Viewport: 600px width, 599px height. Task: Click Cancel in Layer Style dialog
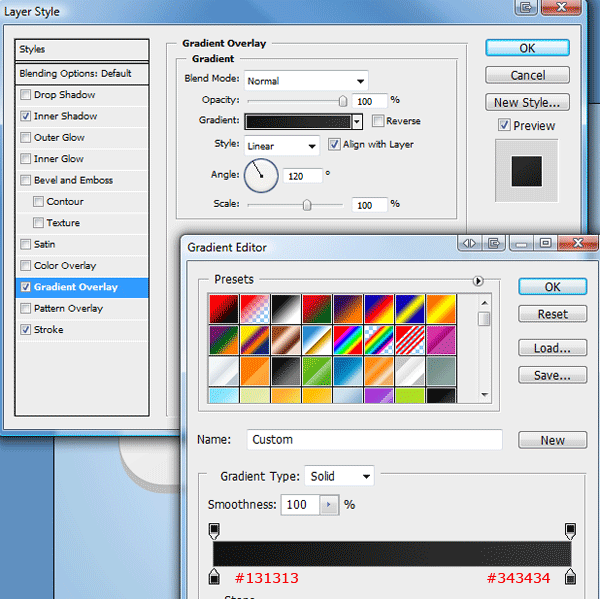click(x=527, y=75)
